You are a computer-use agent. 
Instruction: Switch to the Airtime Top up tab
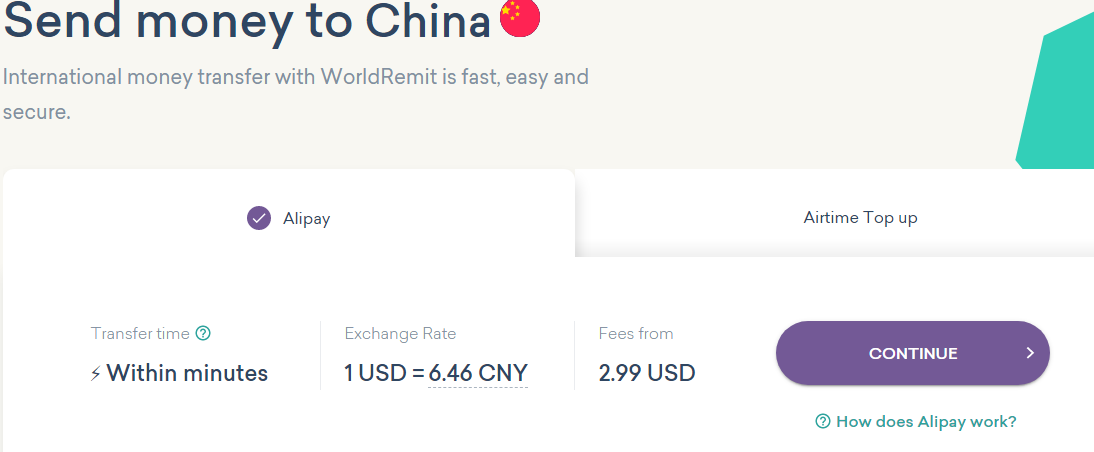tap(860, 217)
